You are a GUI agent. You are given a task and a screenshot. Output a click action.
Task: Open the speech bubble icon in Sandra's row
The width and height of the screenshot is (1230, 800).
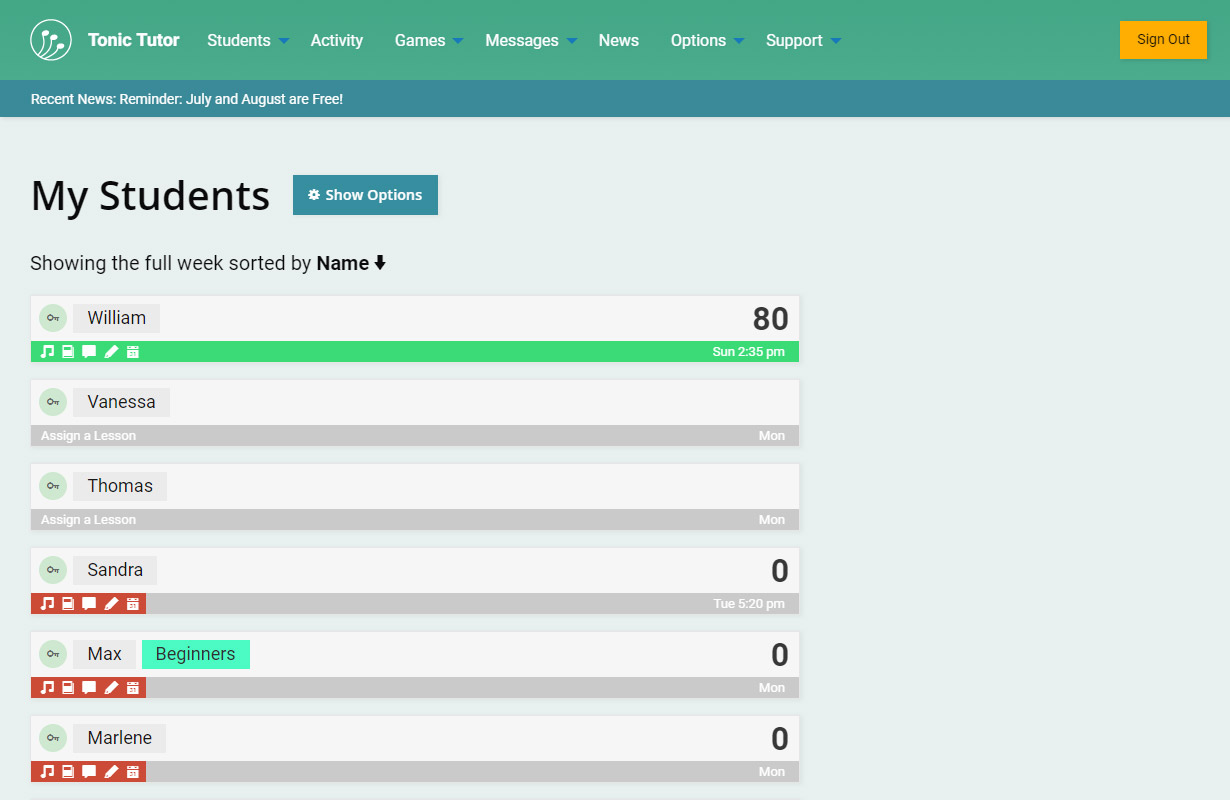[x=89, y=604]
